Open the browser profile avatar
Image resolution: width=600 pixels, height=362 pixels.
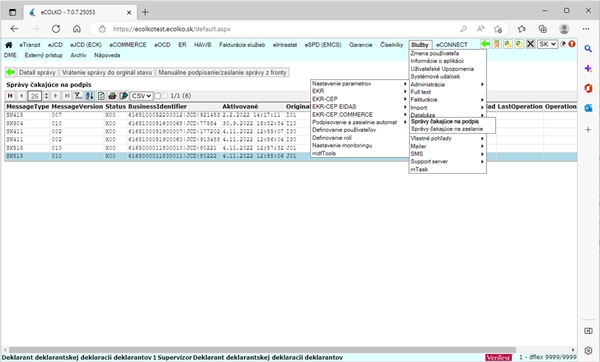[564, 29]
